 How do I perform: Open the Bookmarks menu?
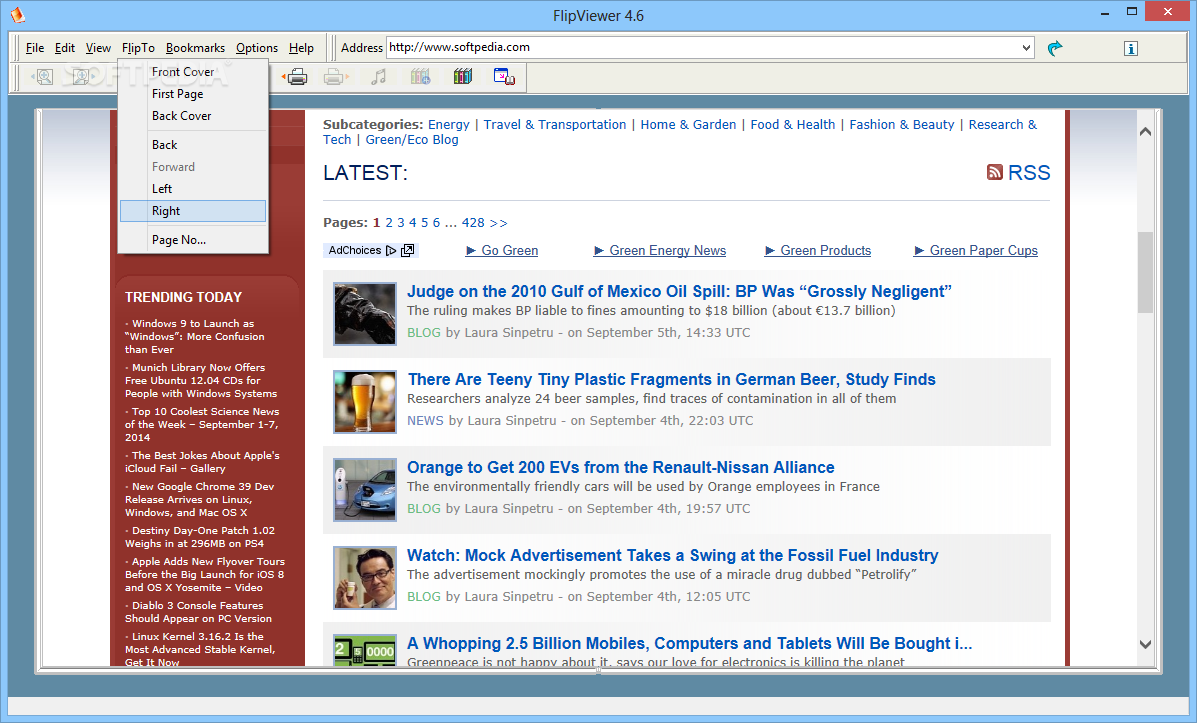click(x=195, y=47)
